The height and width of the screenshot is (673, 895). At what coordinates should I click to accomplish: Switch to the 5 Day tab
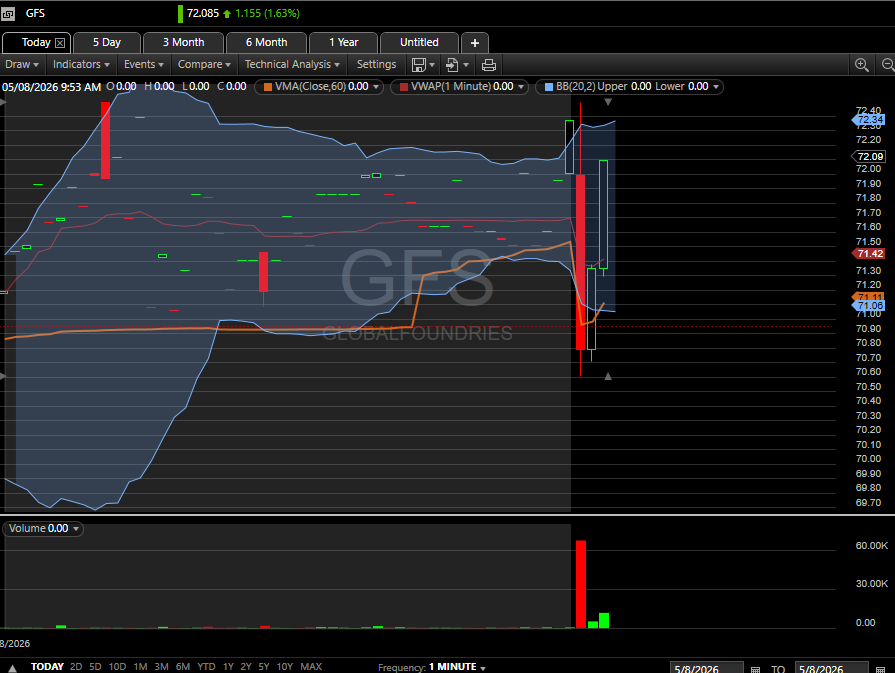coord(107,42)
